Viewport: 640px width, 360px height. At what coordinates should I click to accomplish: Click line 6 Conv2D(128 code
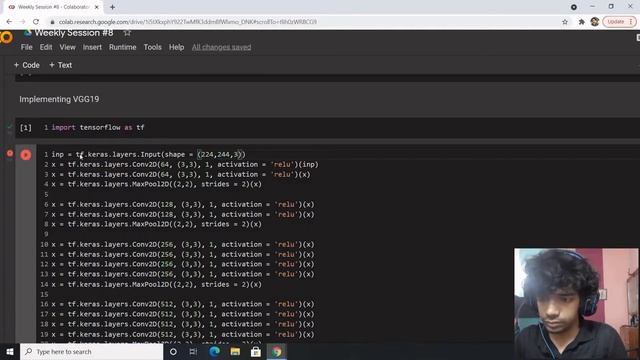point(183,204)
